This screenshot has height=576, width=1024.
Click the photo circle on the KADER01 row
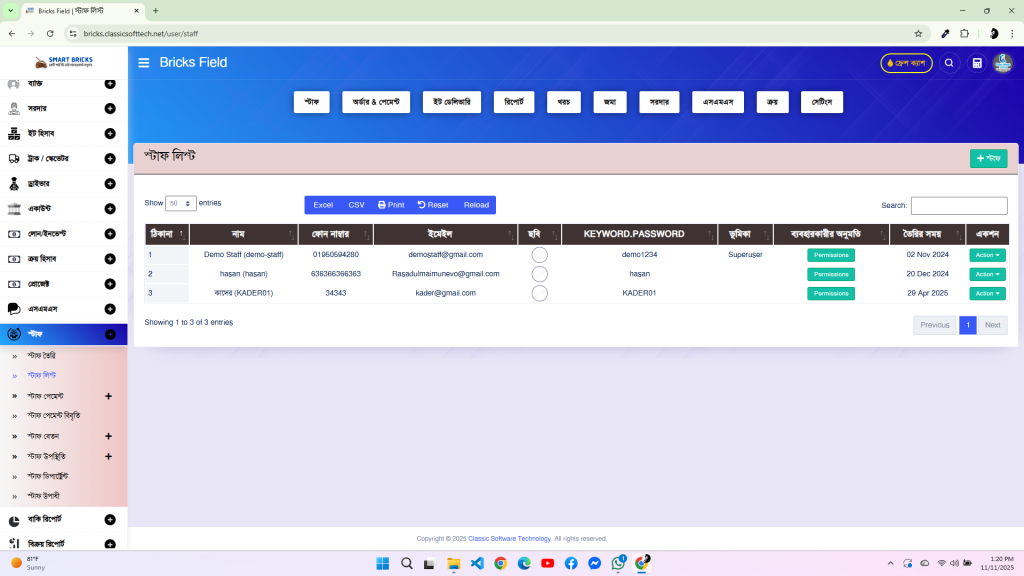pyautogui.click(x=540, y=293)
